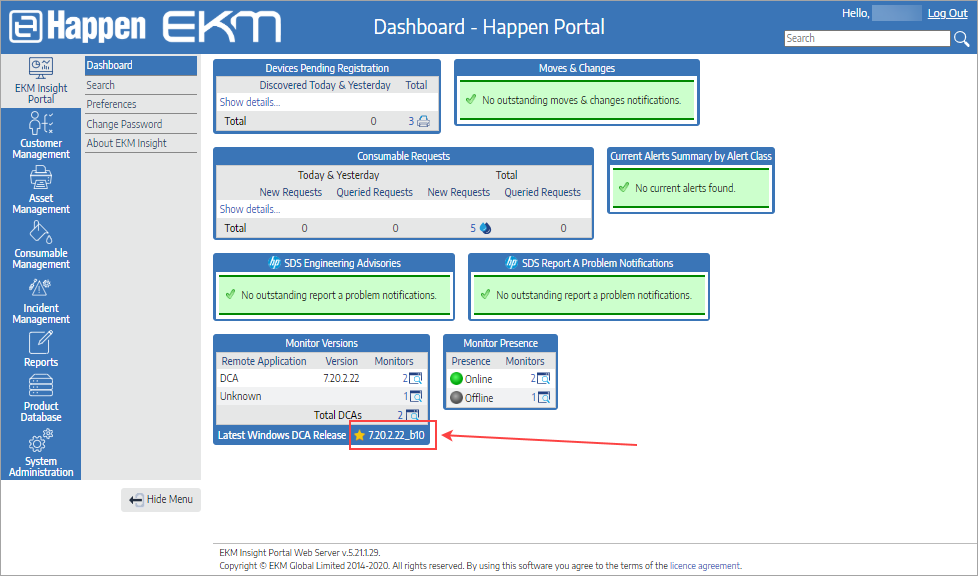Click the star icon by latest DCA release

[x=359, y=435]
